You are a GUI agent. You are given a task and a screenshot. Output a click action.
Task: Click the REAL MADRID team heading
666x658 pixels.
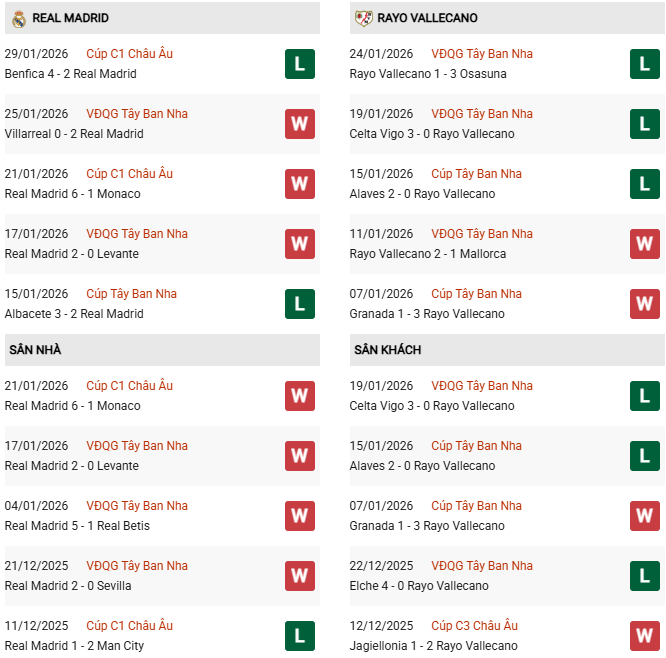pos(71,18)
